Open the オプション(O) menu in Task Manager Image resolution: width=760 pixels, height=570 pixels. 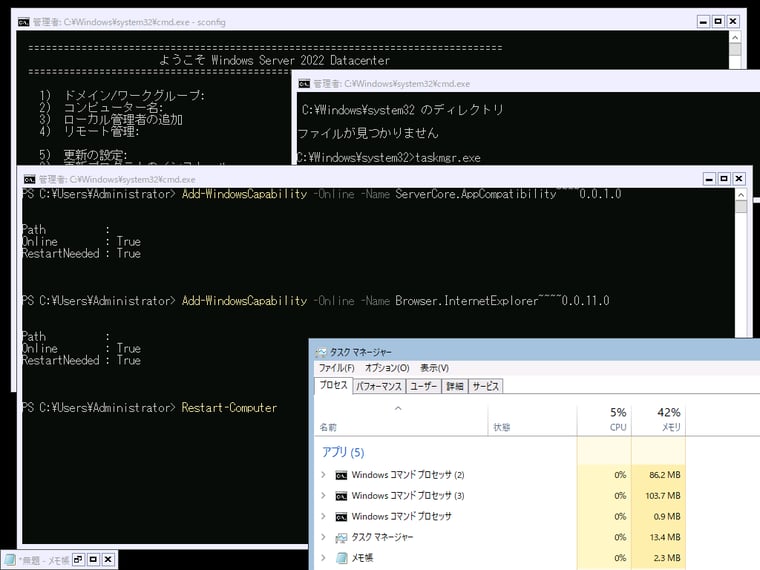point(387,368)
